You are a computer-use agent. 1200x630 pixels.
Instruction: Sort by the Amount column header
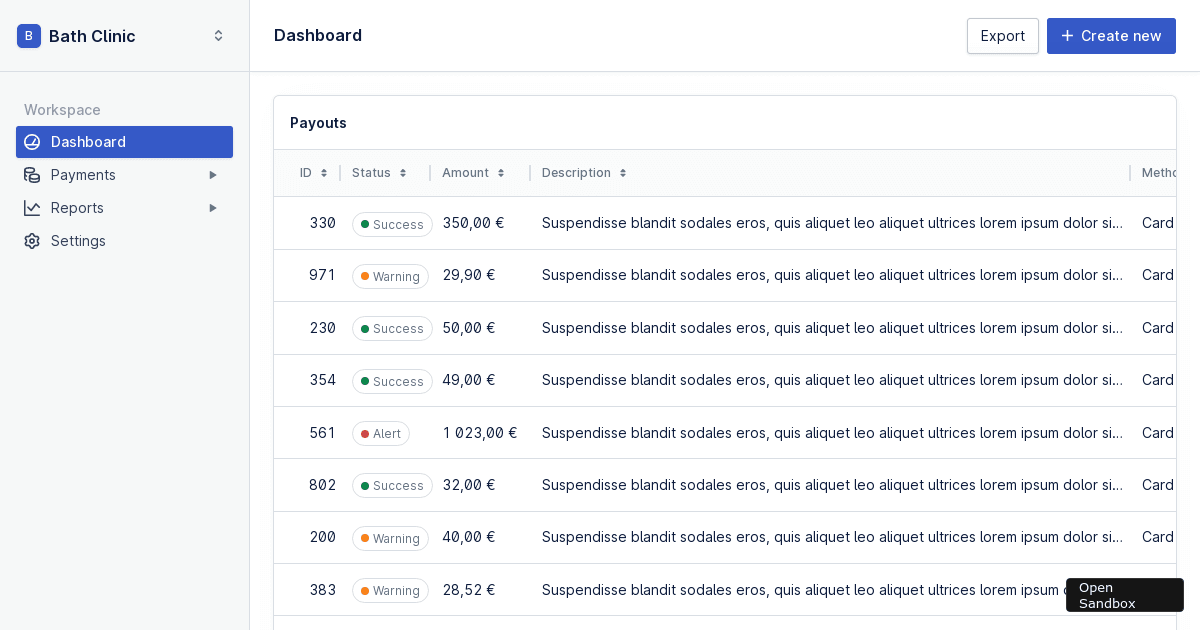(x=473, y=173)
